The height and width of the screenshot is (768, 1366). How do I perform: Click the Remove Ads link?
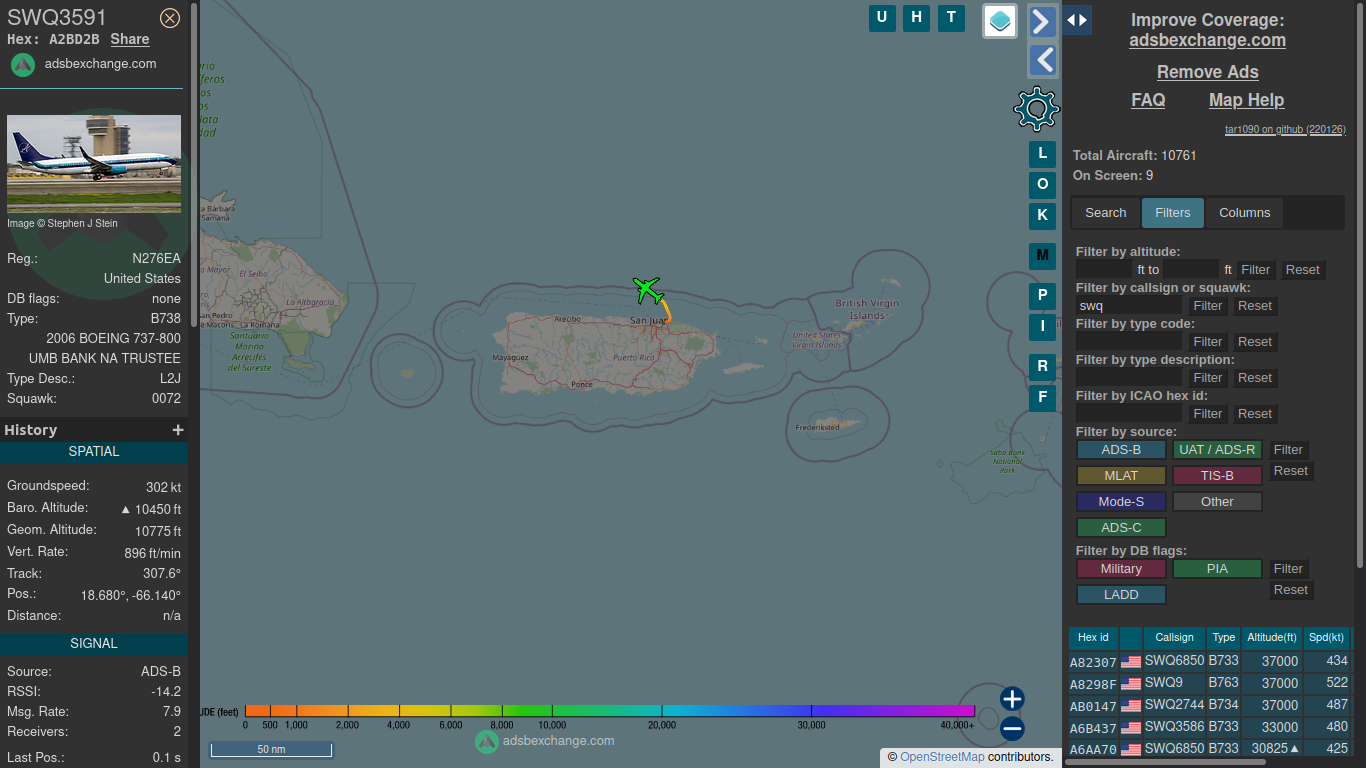pyautogui.click(x=1207, y=72)
